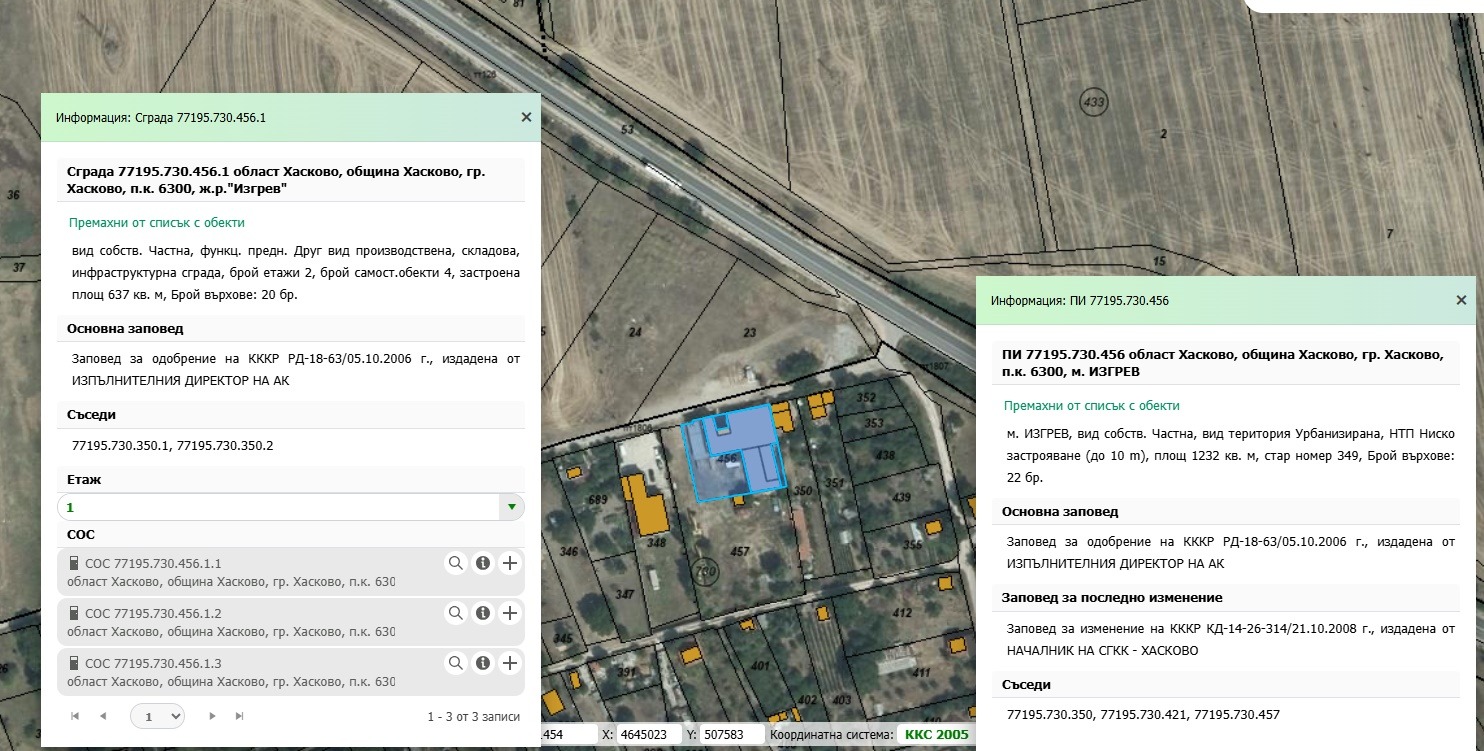Zoom to СОС 77195.730.456.1.1 with magnifier
Screen dimensions: 1484x751
point(456,563)
